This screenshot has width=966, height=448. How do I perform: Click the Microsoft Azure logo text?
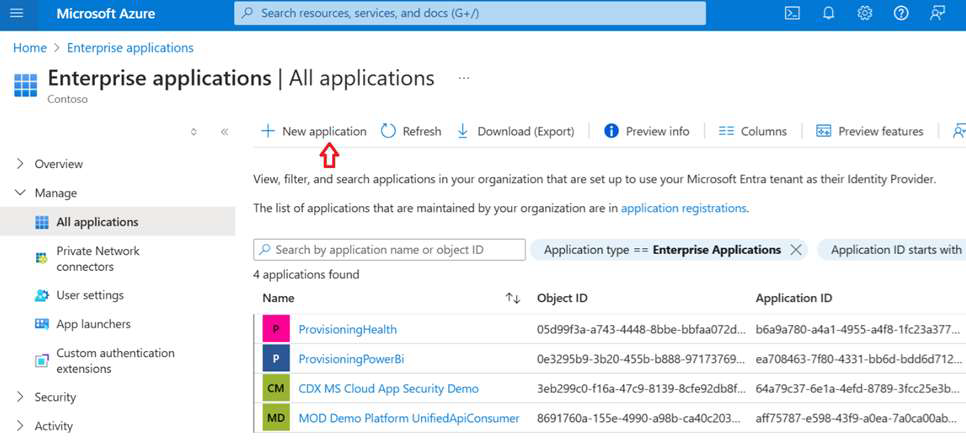[x=106, y=14]
